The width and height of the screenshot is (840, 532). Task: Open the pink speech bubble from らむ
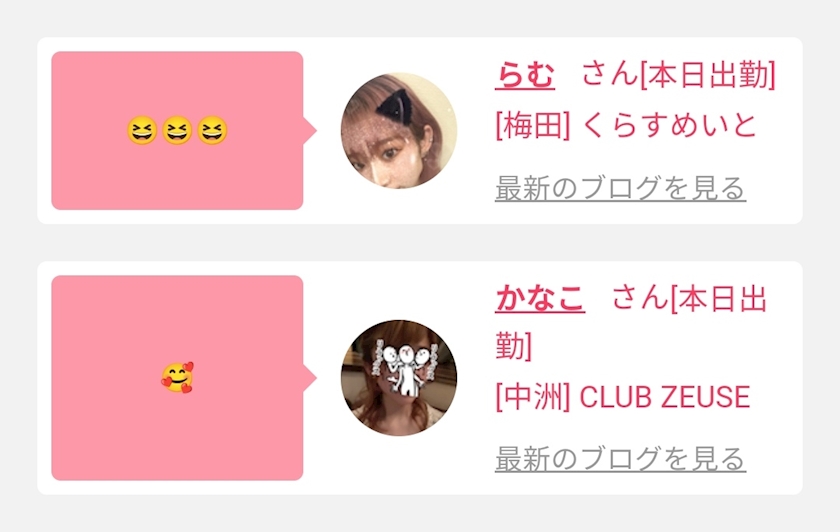[x=177, y=131]
